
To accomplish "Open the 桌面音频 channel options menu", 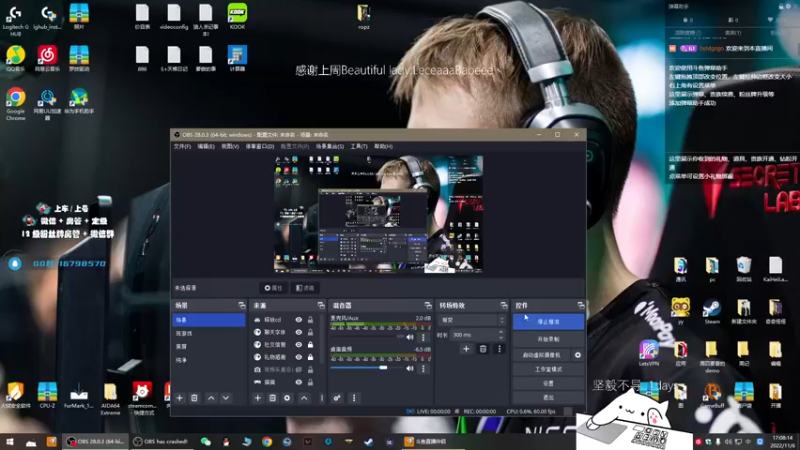I will 423,368.
